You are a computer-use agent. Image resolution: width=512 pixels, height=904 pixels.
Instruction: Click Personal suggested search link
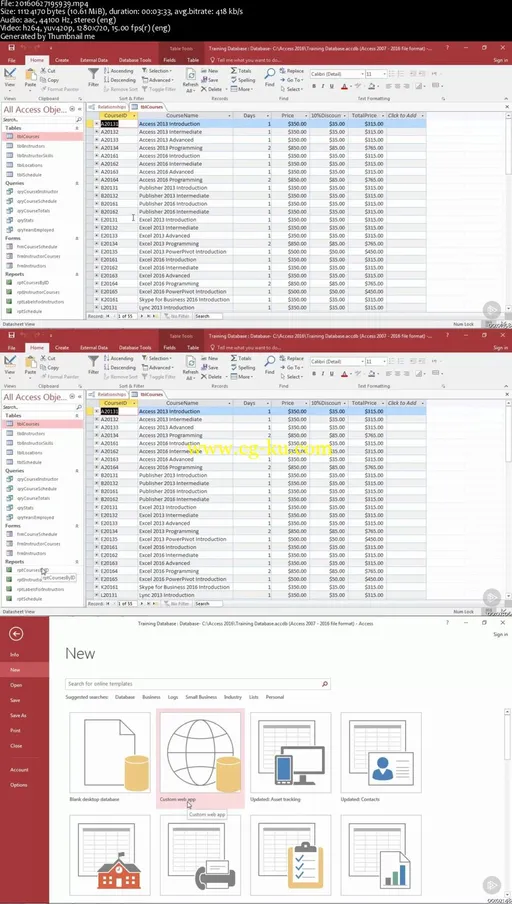[274, 697]
